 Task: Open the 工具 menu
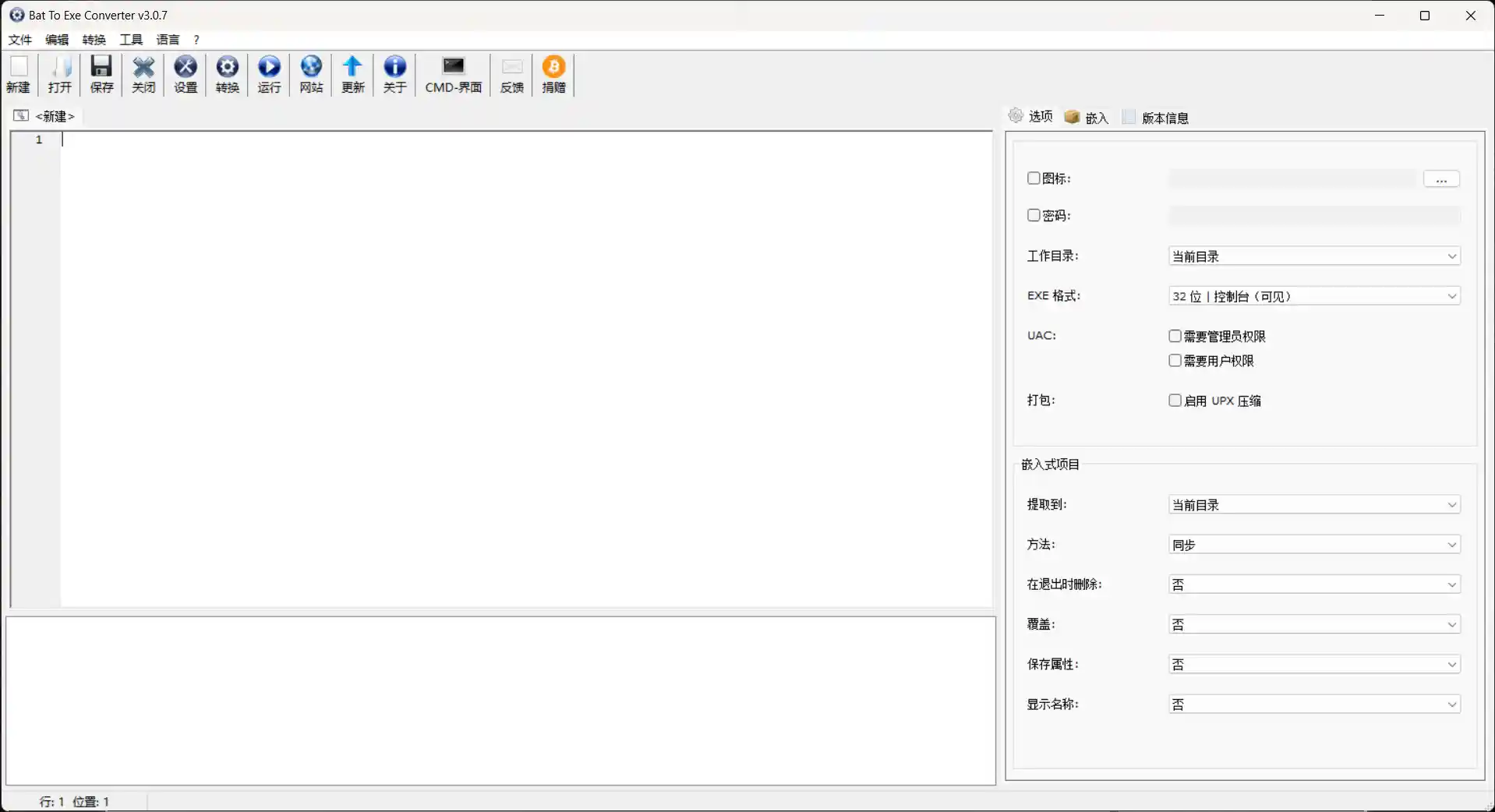[x=131, y=40]
